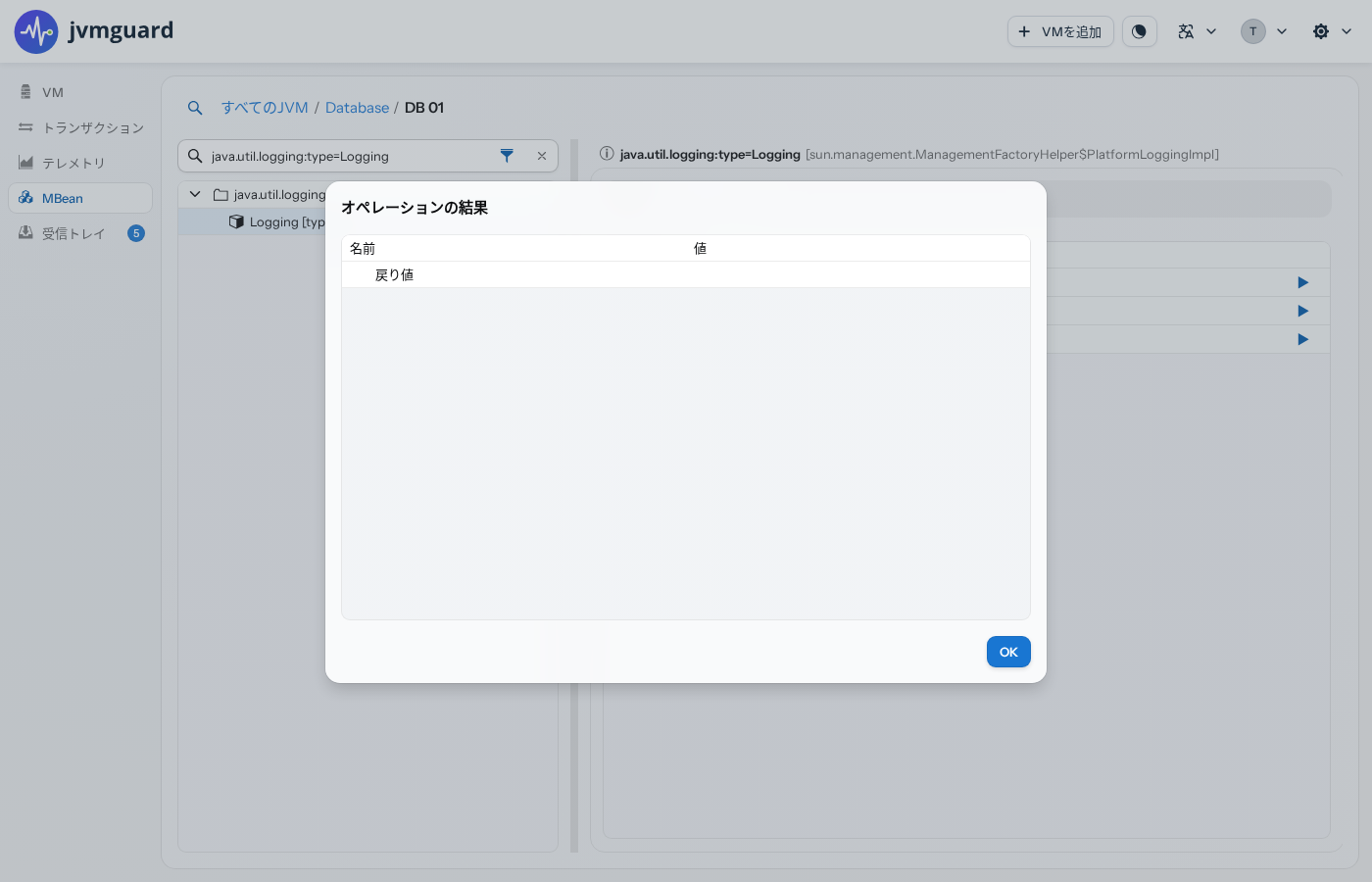The height and width of the screenshot is (882, 1372).
Task: Clear the MBean filter with X icon
Action: (542, 156)
